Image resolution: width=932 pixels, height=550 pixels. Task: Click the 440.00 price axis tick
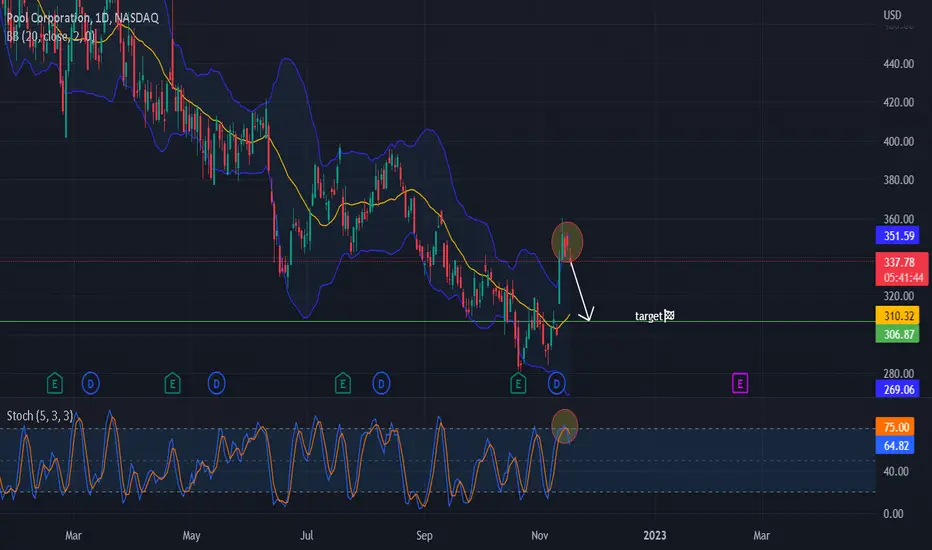click(898, 64)
